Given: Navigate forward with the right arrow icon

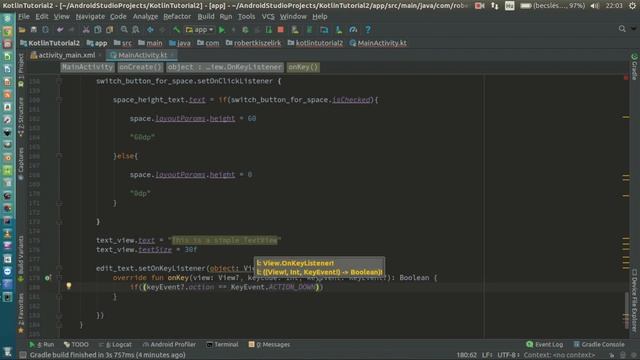Looking at the screenshot, I should point(162,30).
